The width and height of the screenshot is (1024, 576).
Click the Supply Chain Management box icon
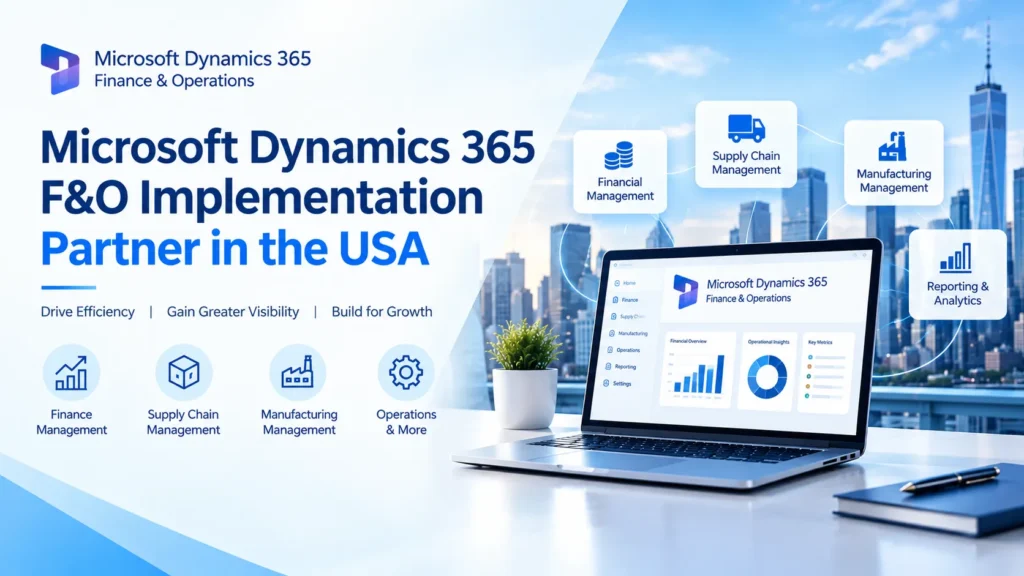click(184, 373)
